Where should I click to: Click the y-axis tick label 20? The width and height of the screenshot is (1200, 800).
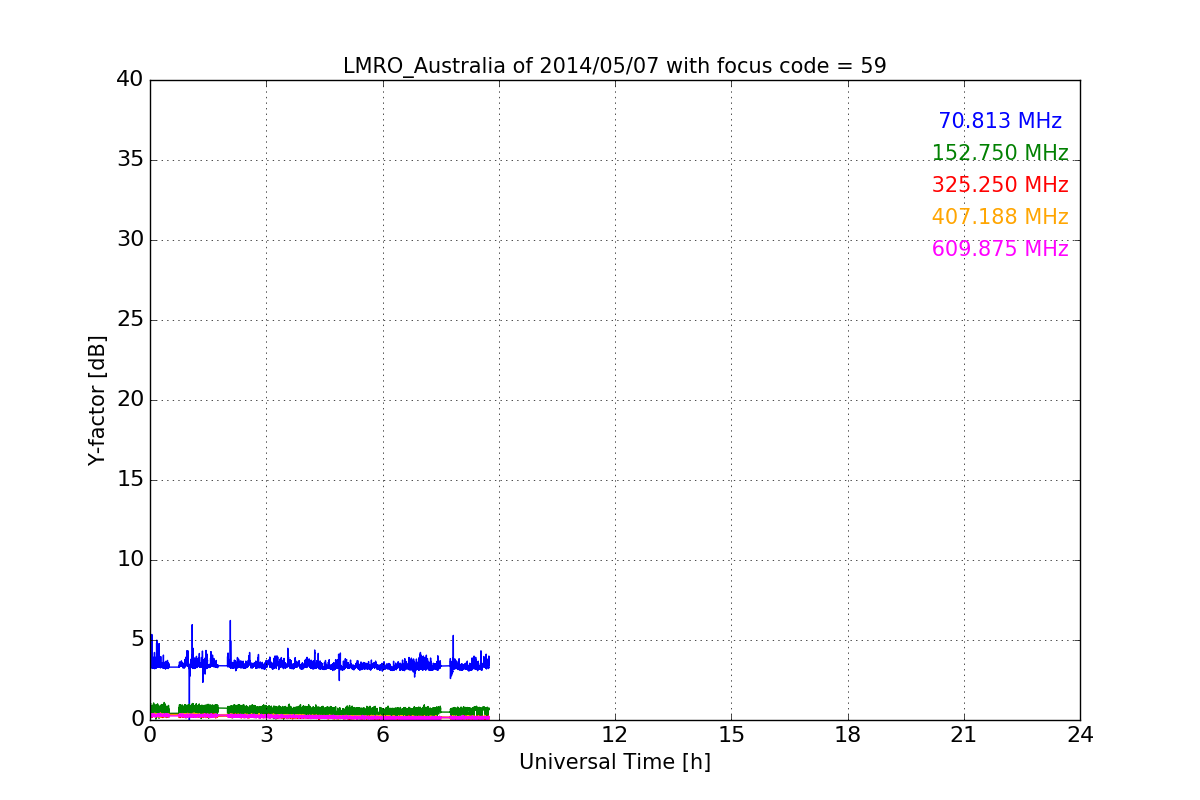(130, 399)
